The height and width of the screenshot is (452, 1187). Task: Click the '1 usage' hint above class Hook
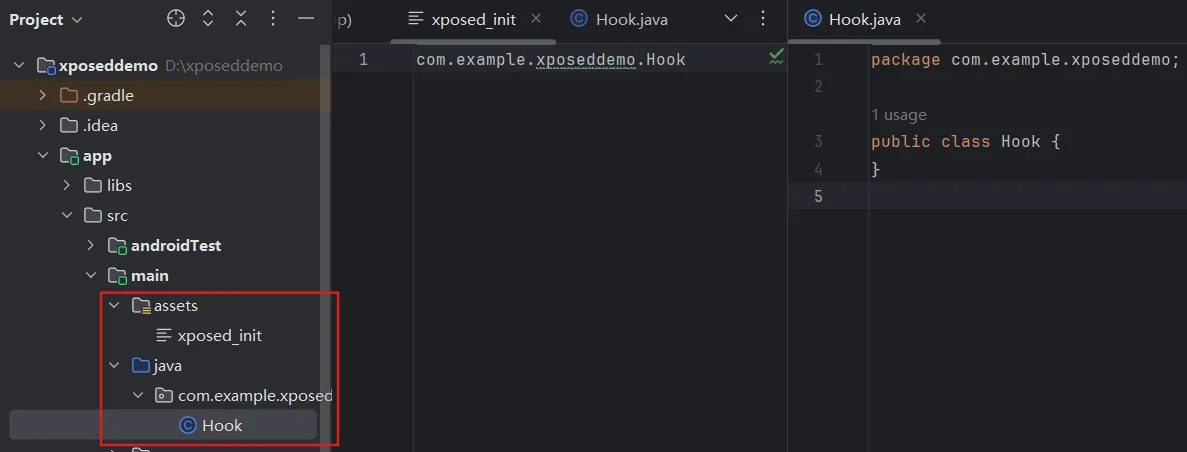pyautogui.click(x=898, y=115)
